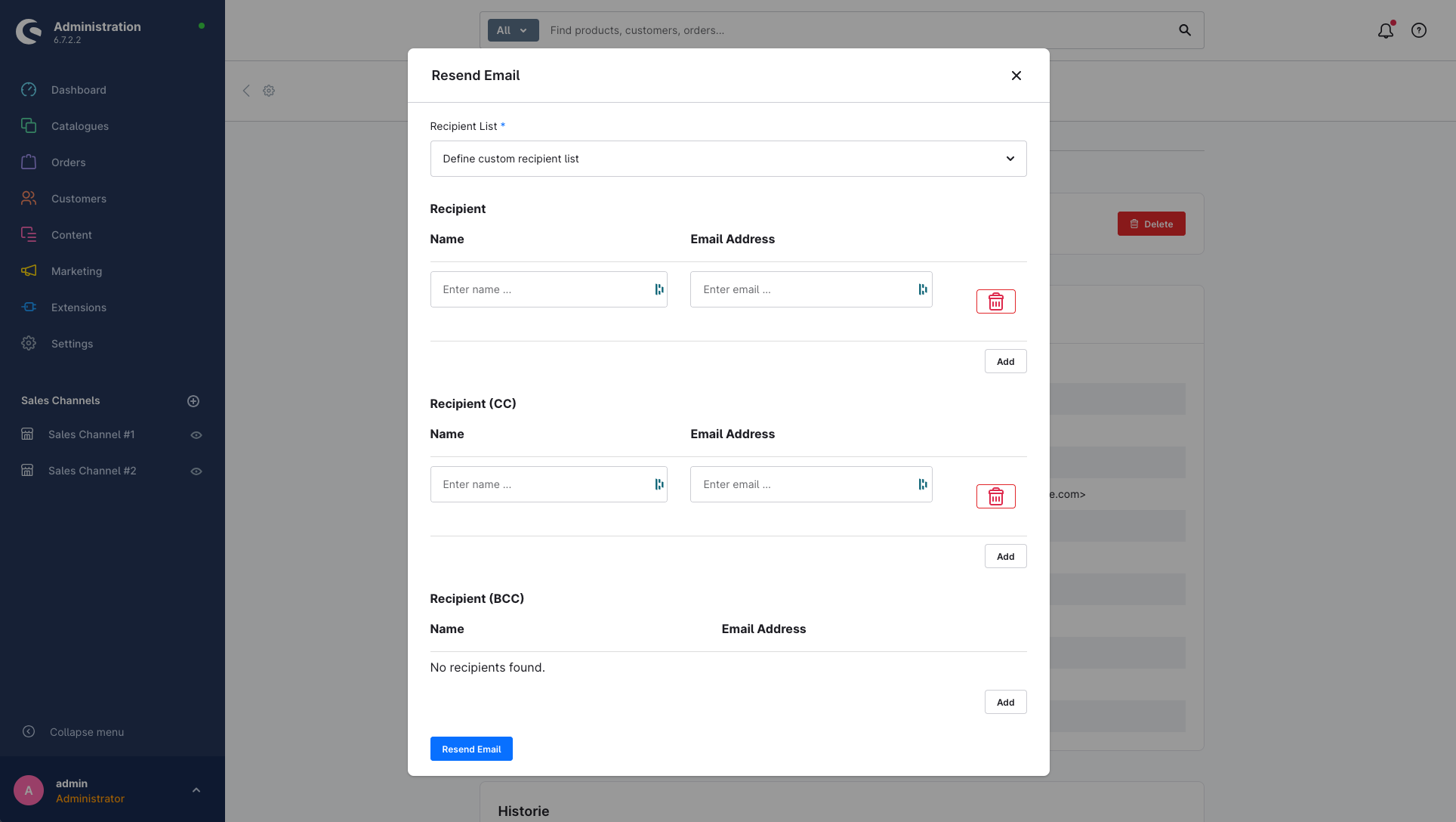
Task: Expand the admin user menu chevron
Action: click(196, 790)
